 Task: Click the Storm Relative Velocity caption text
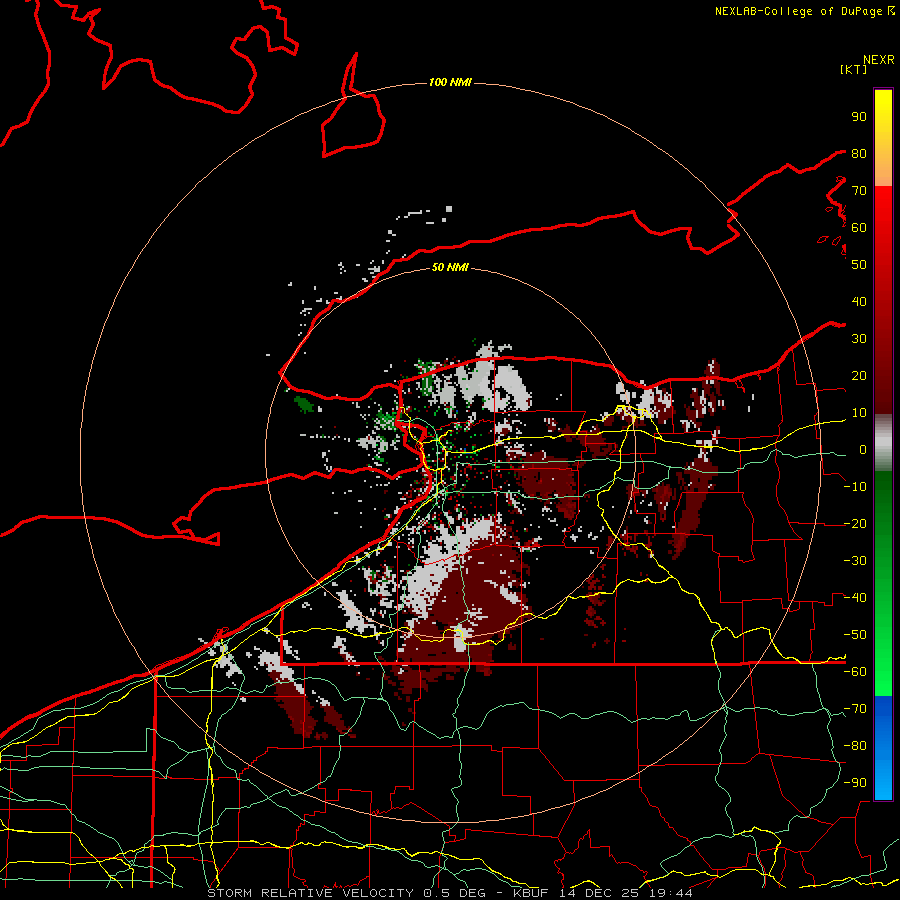click(x=450, y=893)
